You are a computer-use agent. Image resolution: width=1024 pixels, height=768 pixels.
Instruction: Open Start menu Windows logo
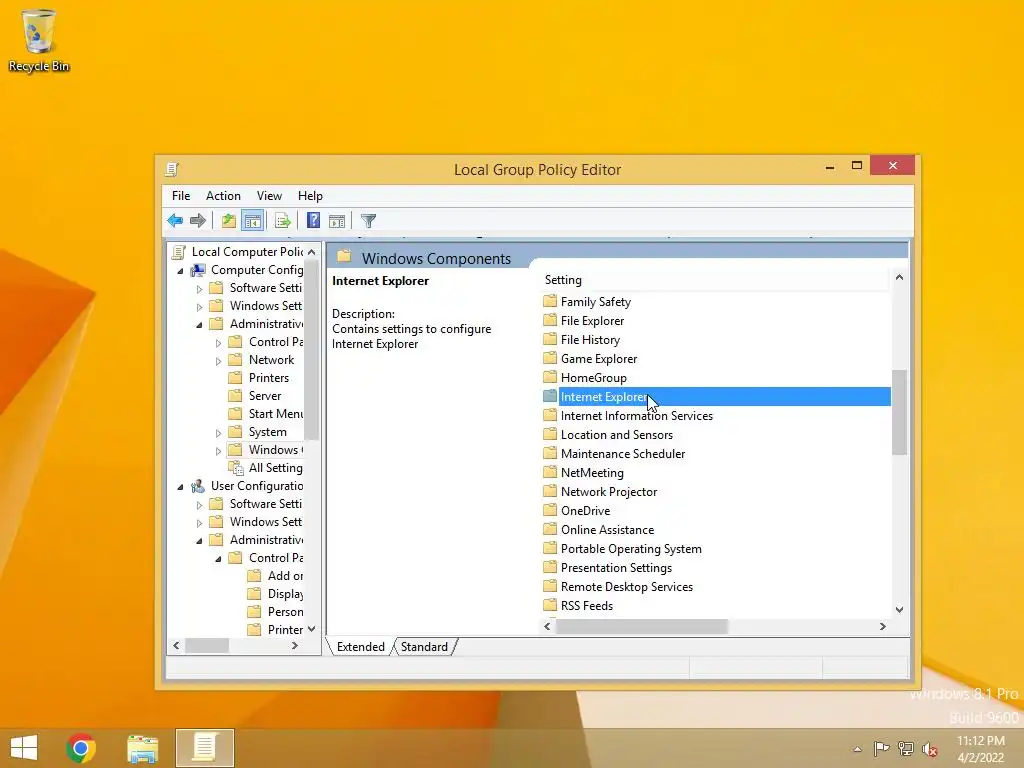24,748
